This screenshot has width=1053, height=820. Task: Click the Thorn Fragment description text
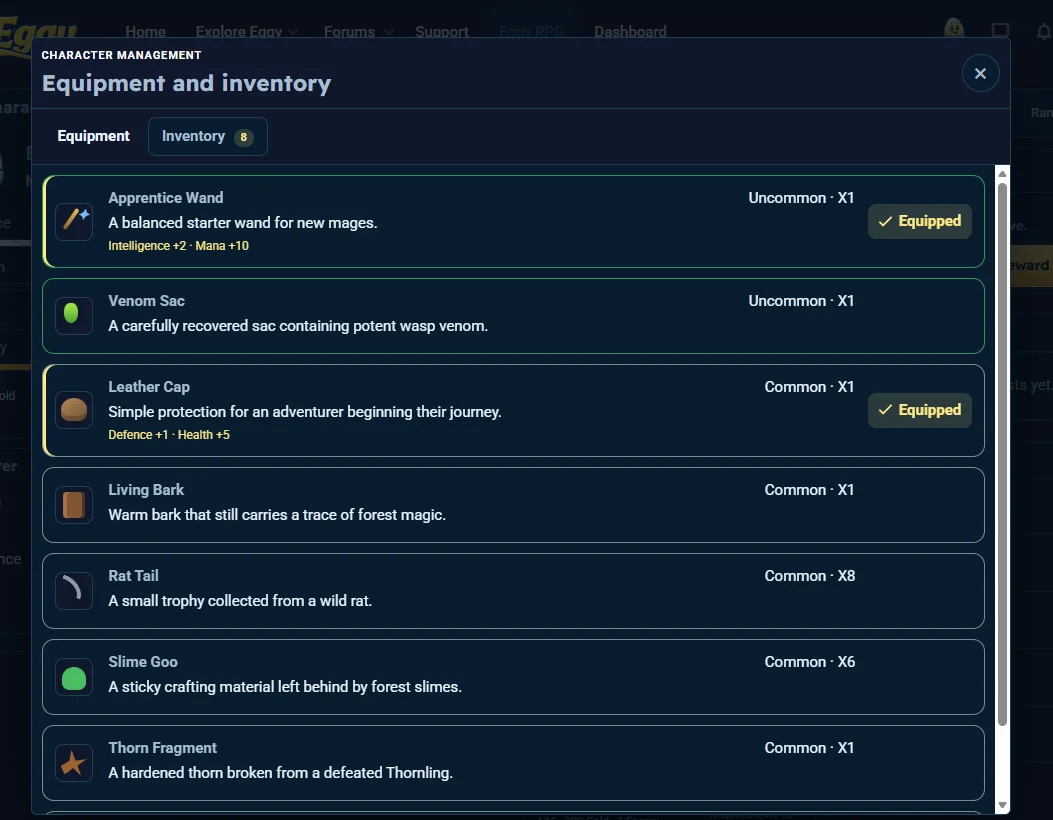tap(281, 772)
